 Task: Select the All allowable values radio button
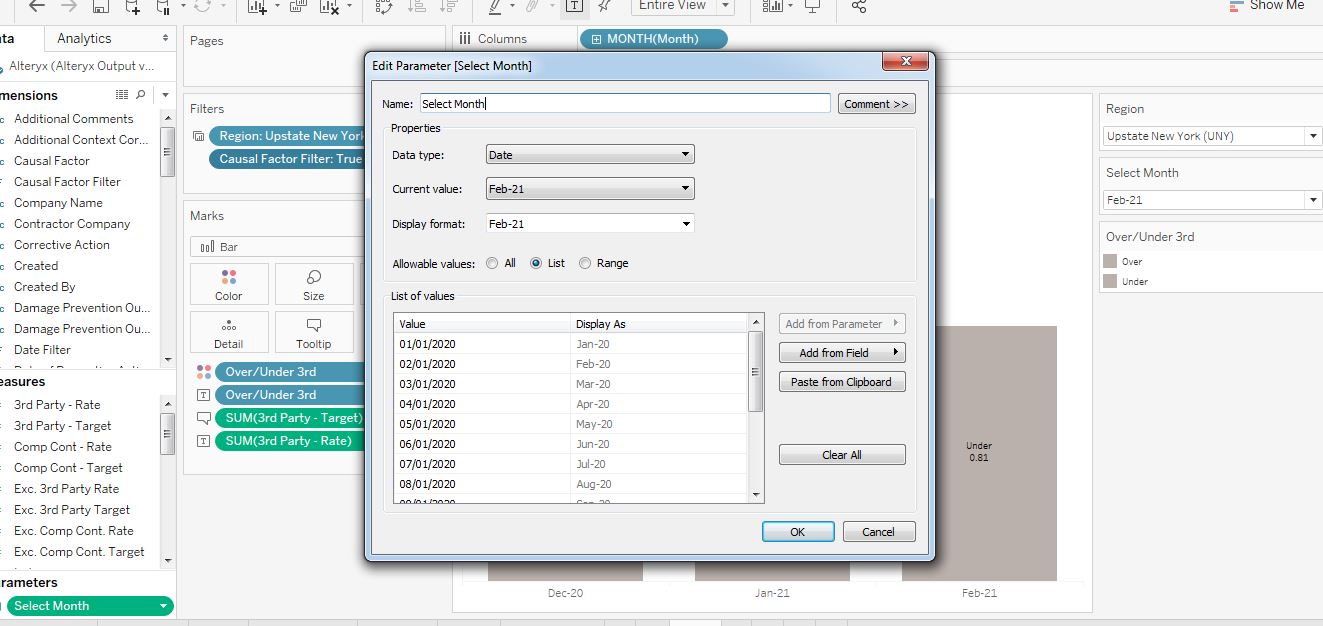492,263
